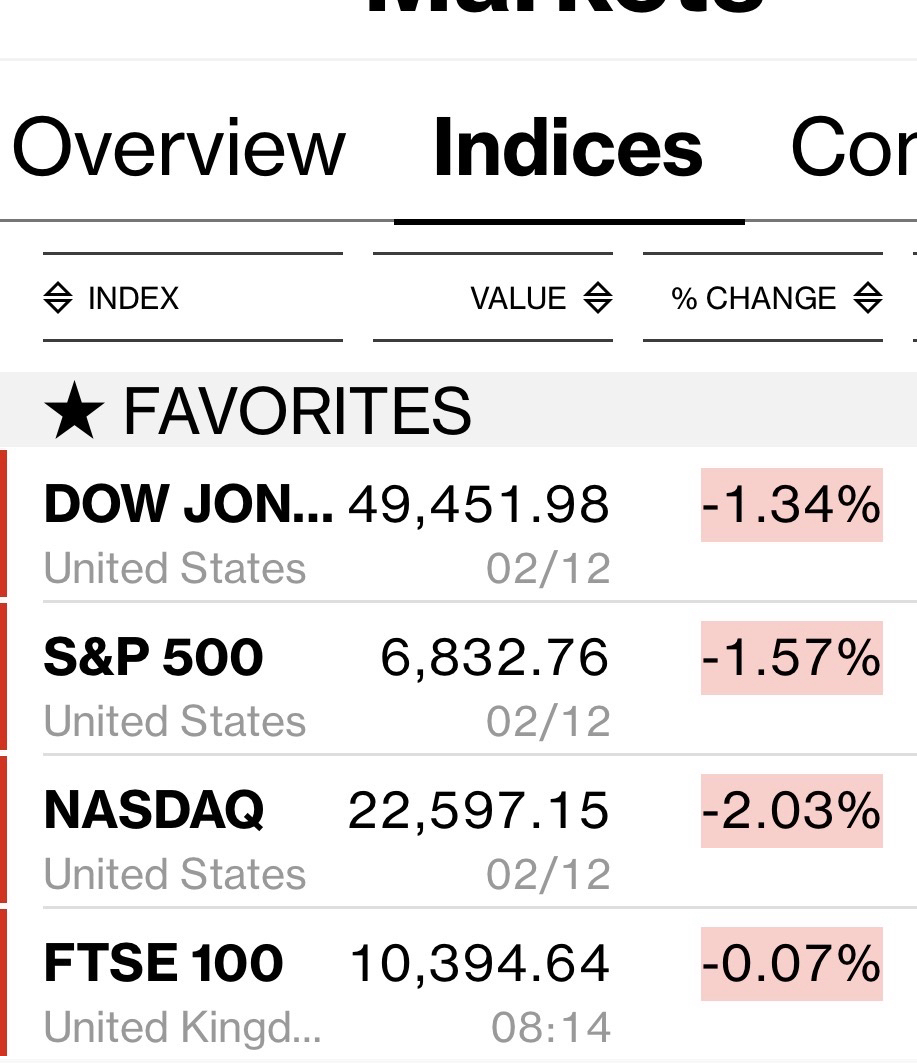The image size is (917, 1063).
Task: Click the -0.07% change badge
Action: coord(791,963)
